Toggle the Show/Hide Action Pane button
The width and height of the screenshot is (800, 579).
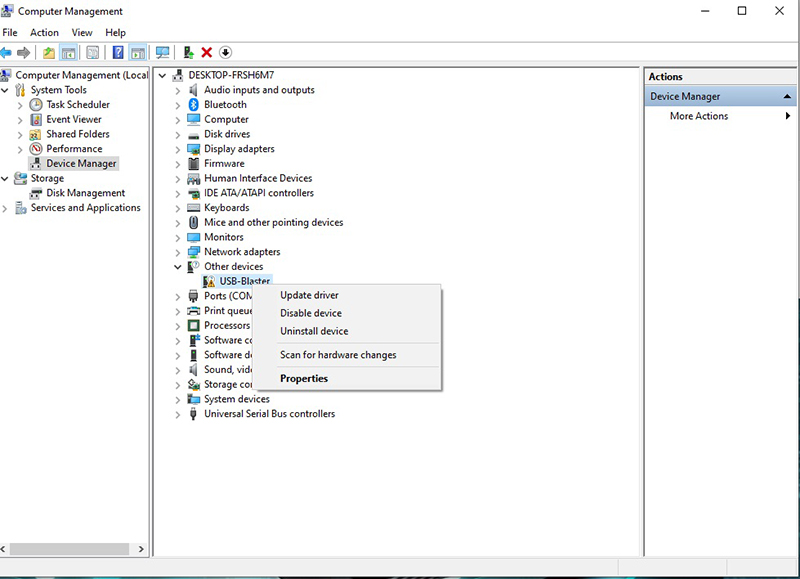(138, 52)
